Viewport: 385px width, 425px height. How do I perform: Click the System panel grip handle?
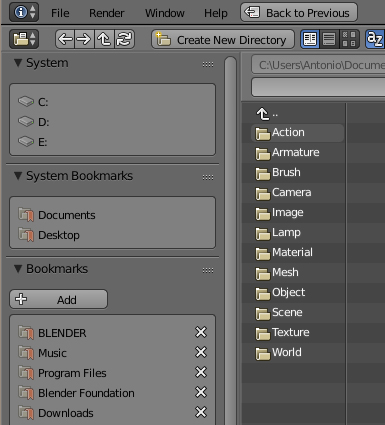[208, 64]
